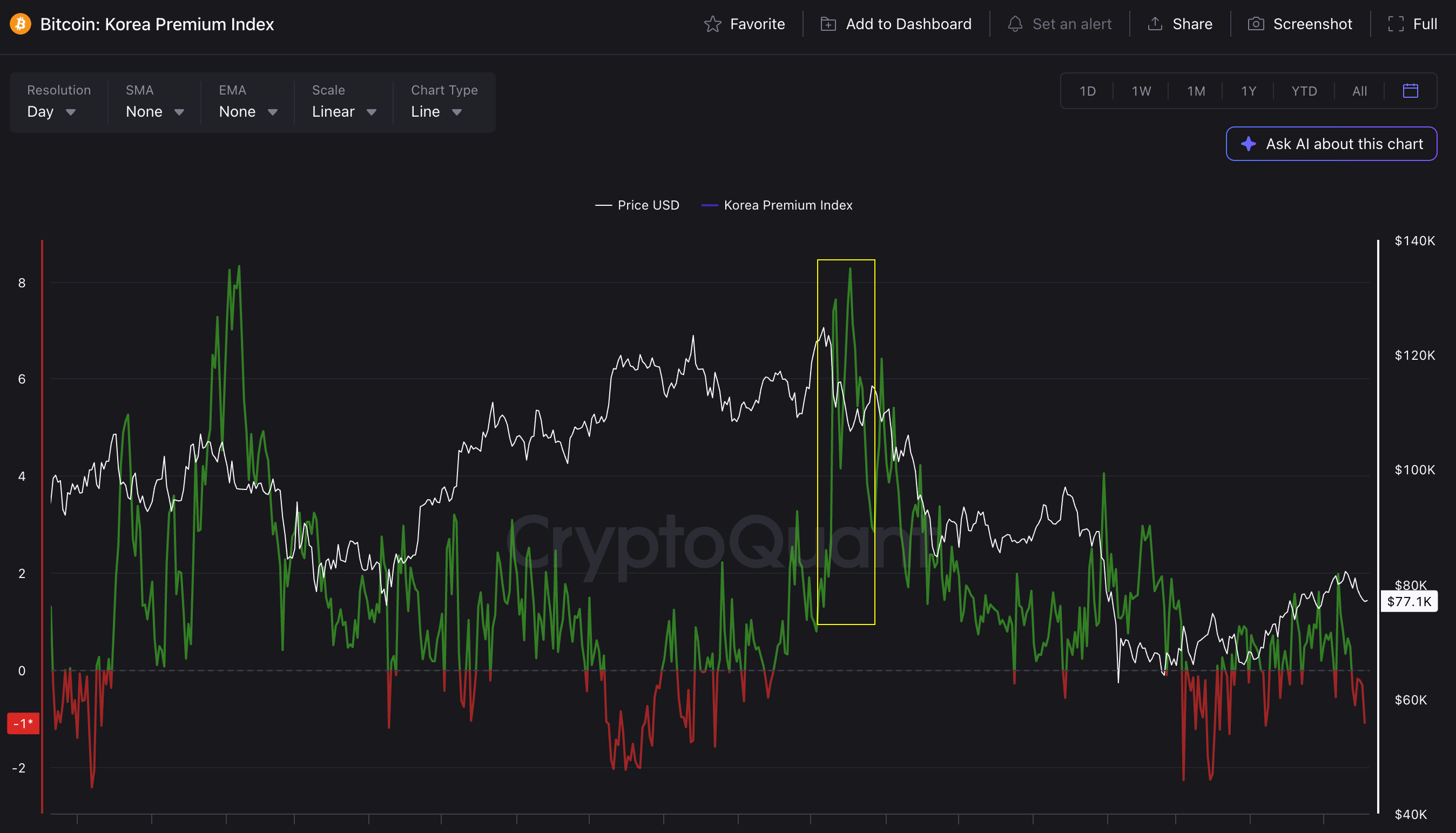Open the calendar date range picker

point(1411,90)
